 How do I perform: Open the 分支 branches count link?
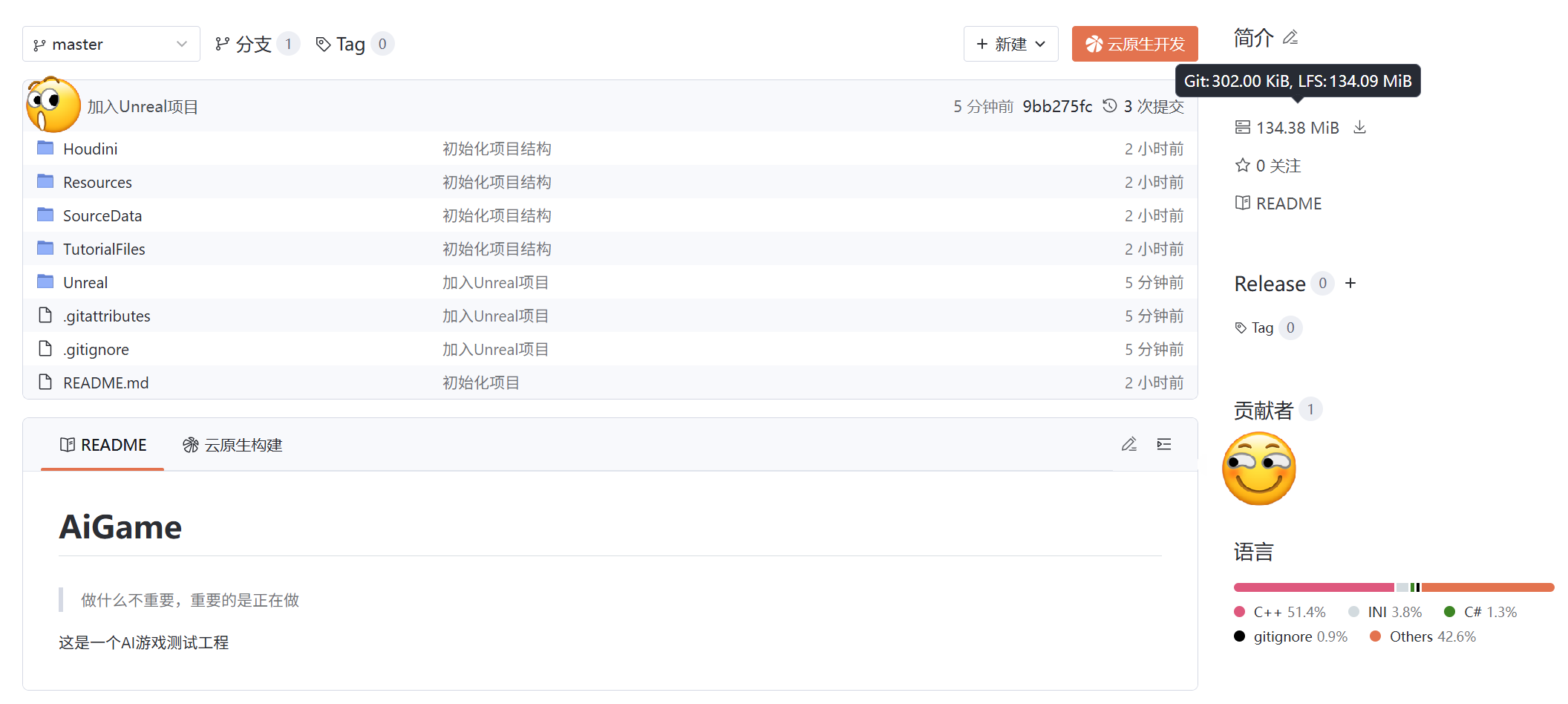click(x=256, y=45)
